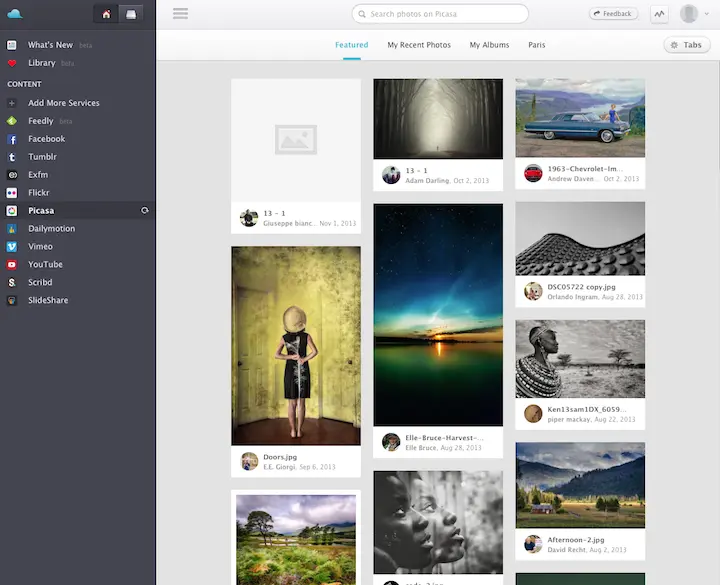Select the YouTube service icon
The height and width of the screenshot is (585, 720).
12,264
